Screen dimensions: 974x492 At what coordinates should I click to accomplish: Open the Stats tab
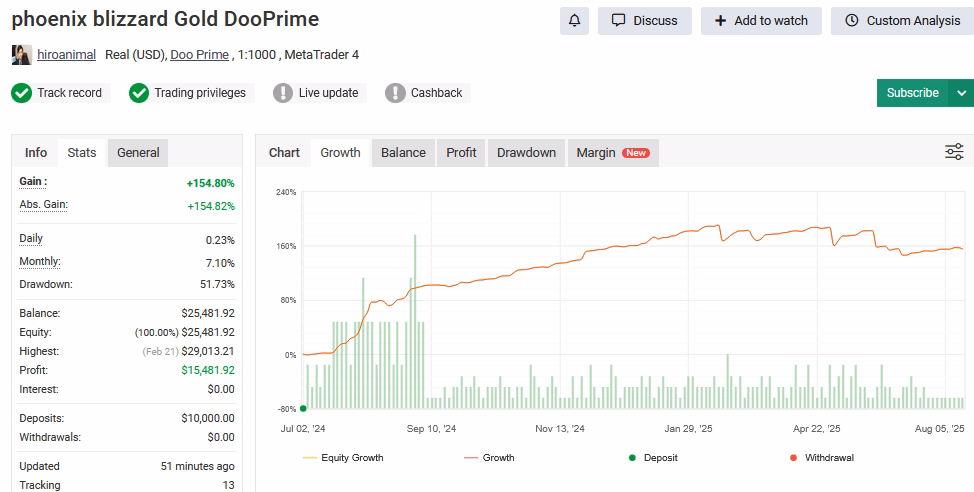82,153
